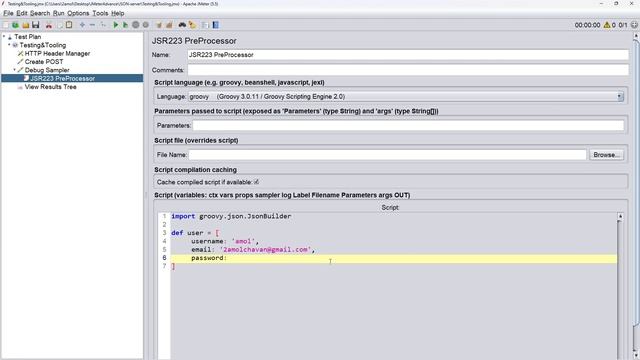Collapse all tree nodes with minus icon
This screenshot has height=360, width=640.
coord(92,25)
